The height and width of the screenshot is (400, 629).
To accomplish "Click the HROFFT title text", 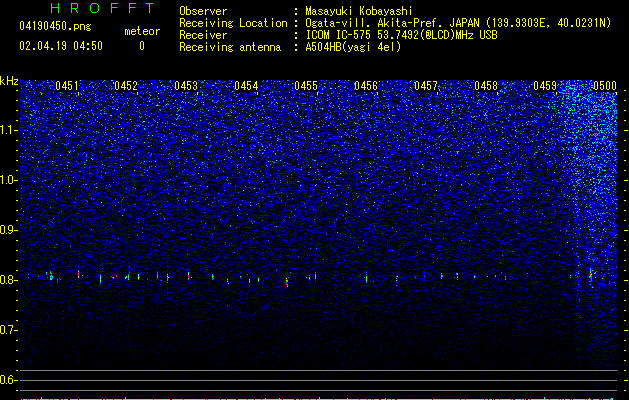I will pos(102,8).
